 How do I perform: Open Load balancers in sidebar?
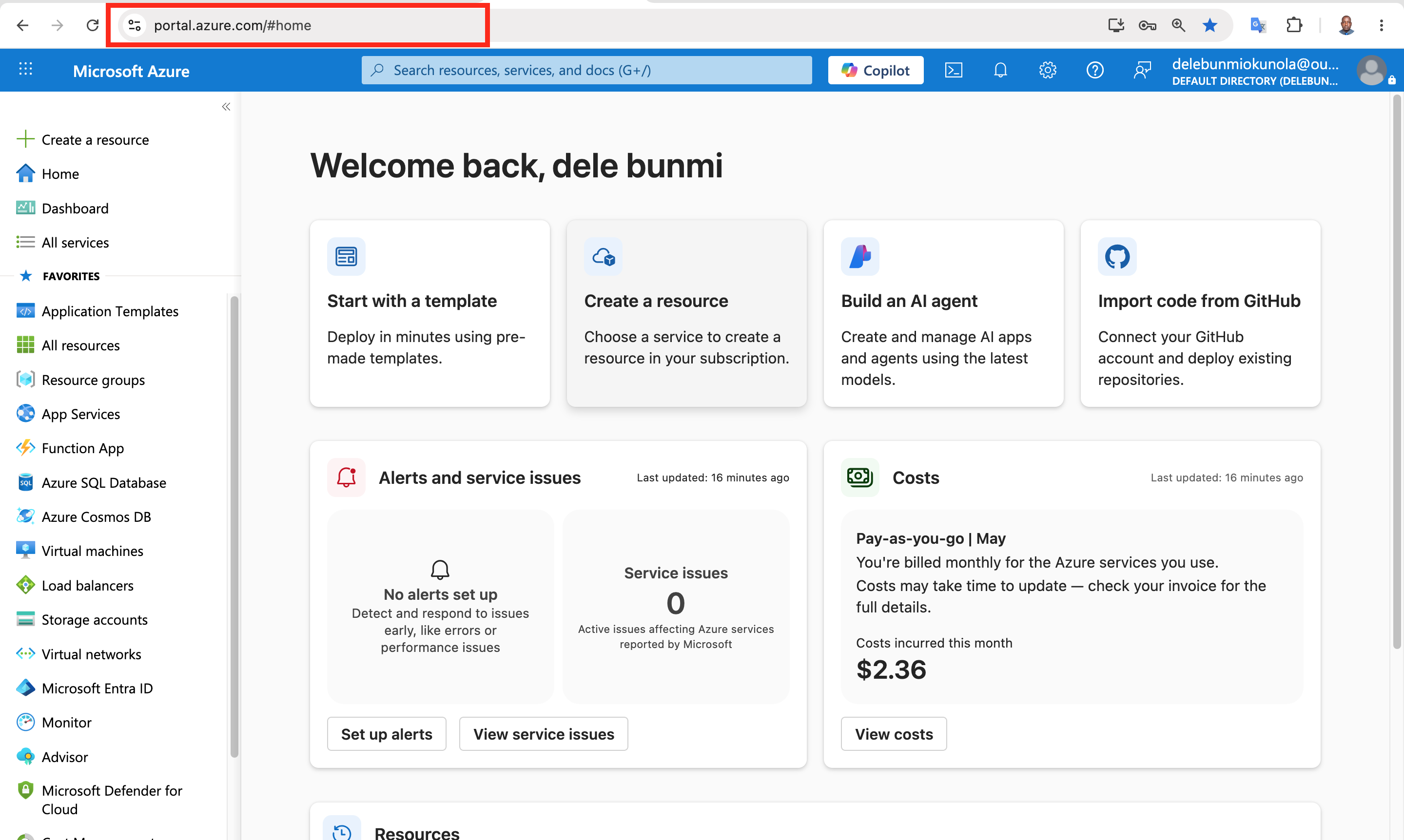pyautogui.click(x=75, y=585)
